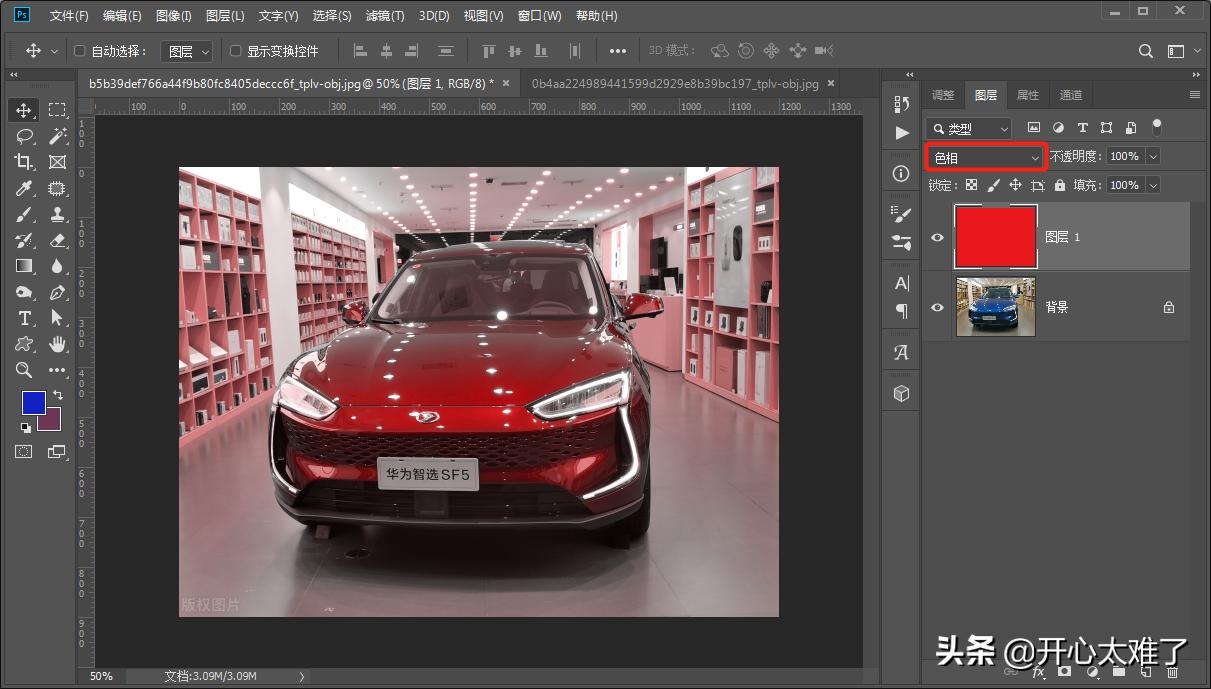Select the Crop tool
This screenshot has width=1211, height=689.
tap(24, 162)
